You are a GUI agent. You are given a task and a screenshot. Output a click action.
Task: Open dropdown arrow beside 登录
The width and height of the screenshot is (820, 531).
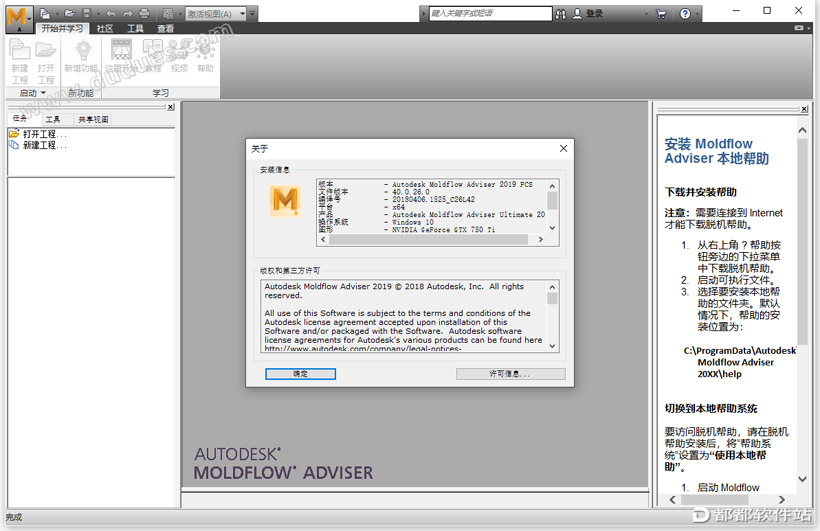pos(646,14)
